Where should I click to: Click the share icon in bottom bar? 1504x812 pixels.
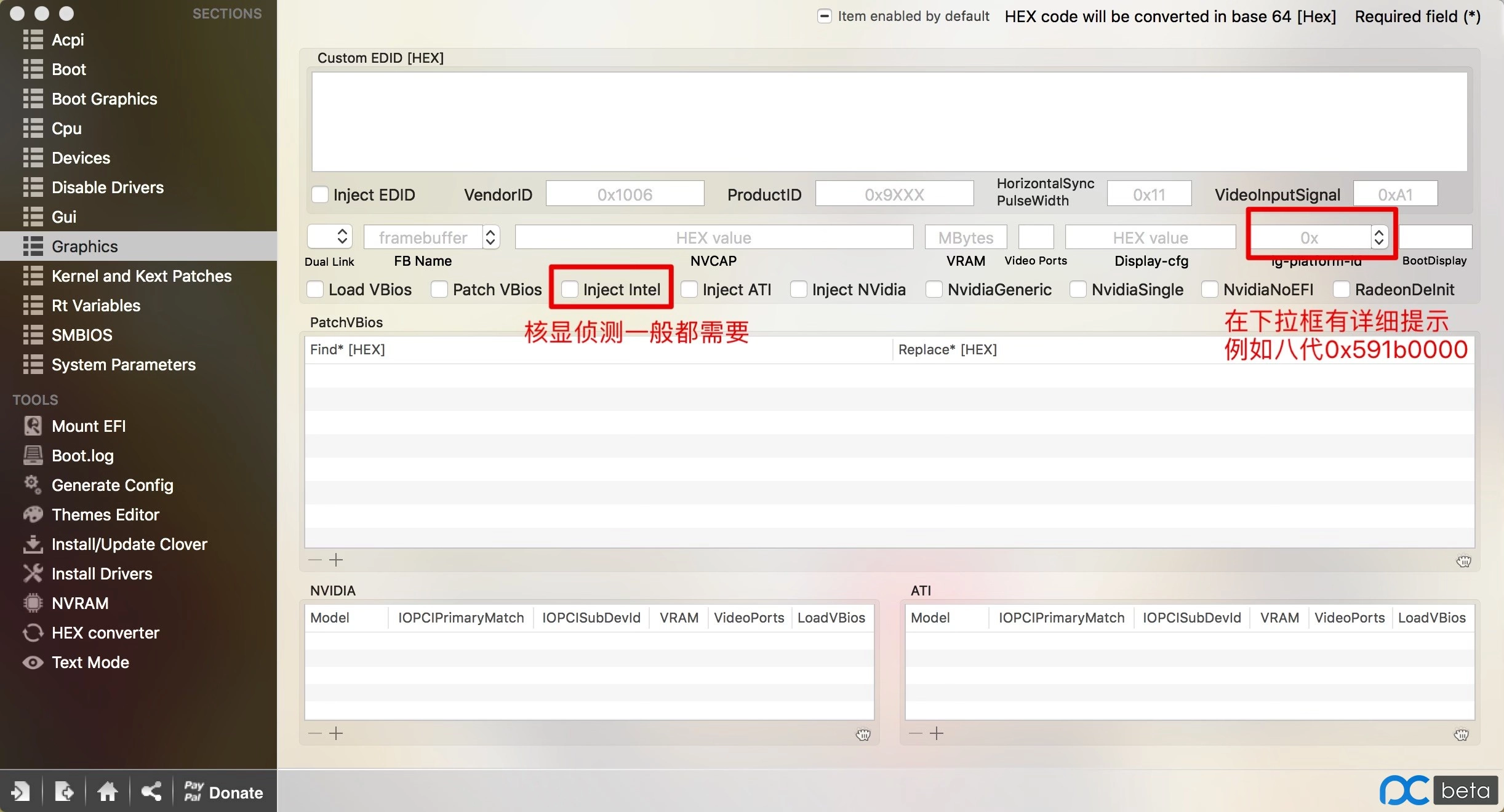pyautogui.click(x=151, y=791)
